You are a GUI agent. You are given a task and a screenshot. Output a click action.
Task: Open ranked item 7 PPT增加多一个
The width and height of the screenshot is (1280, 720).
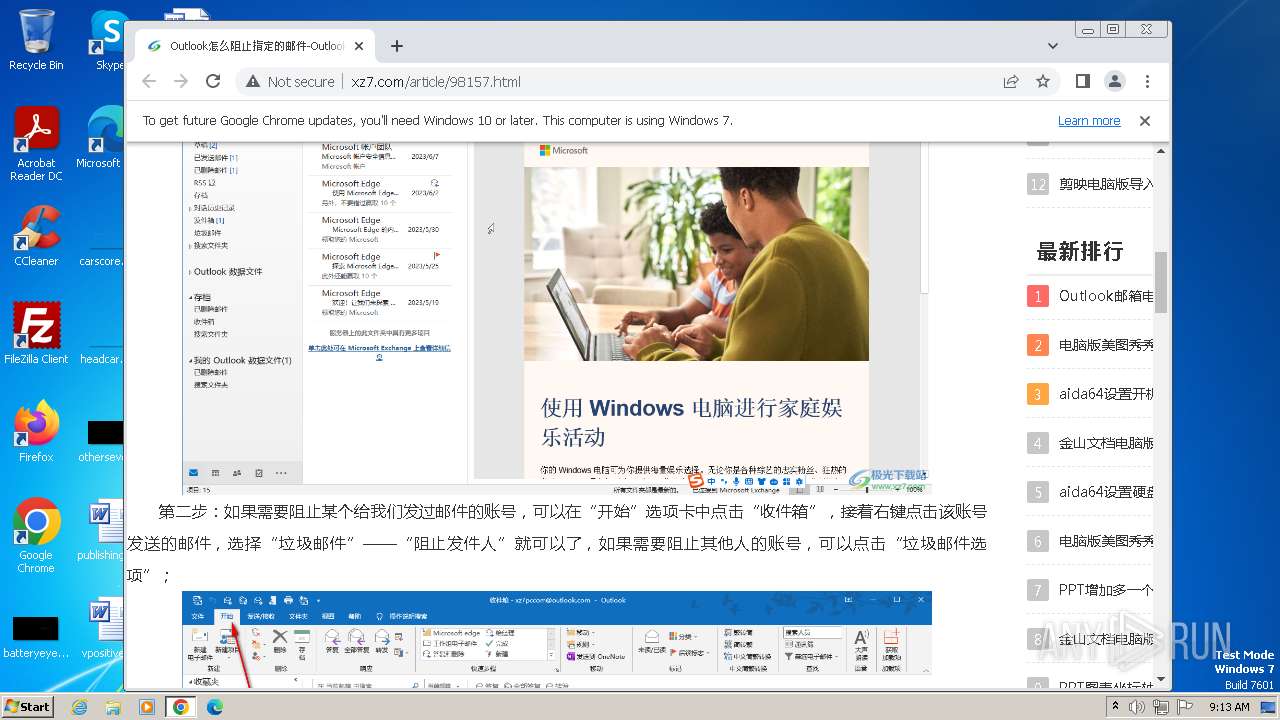coord(1106,590)
